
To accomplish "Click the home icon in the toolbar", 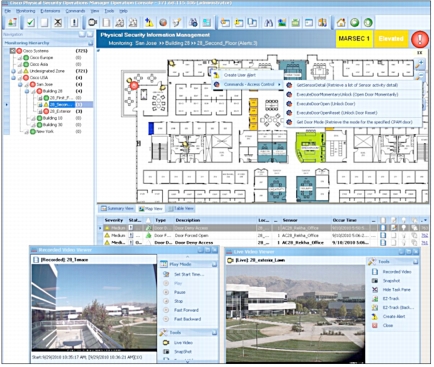I will (341, 23).
